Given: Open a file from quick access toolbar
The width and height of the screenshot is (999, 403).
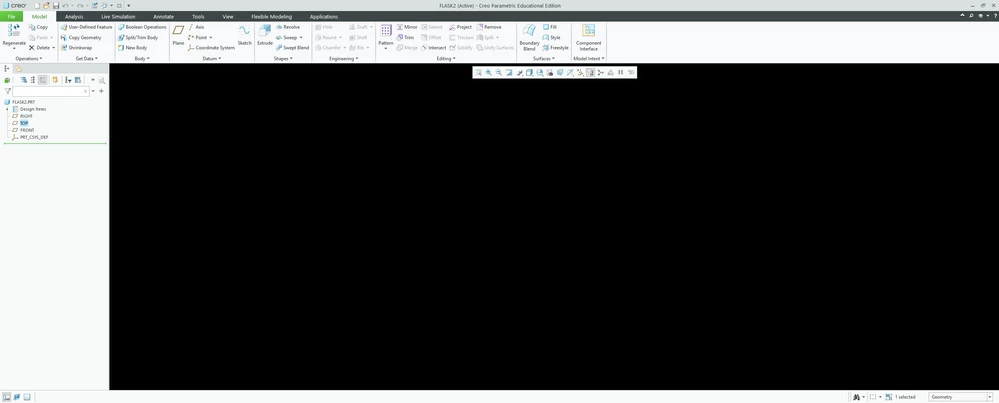Looking at the screenshot, I should tap(47, 5).
